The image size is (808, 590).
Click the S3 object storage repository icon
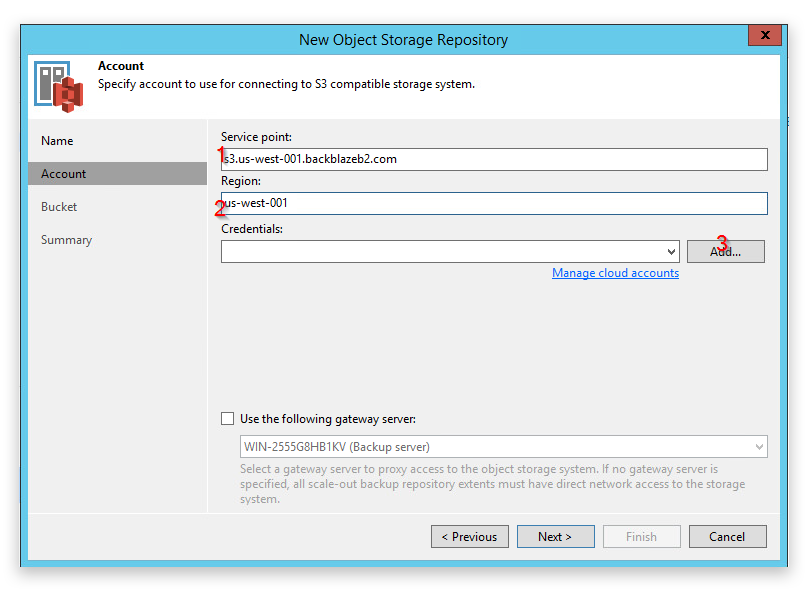tap(59, 86)
